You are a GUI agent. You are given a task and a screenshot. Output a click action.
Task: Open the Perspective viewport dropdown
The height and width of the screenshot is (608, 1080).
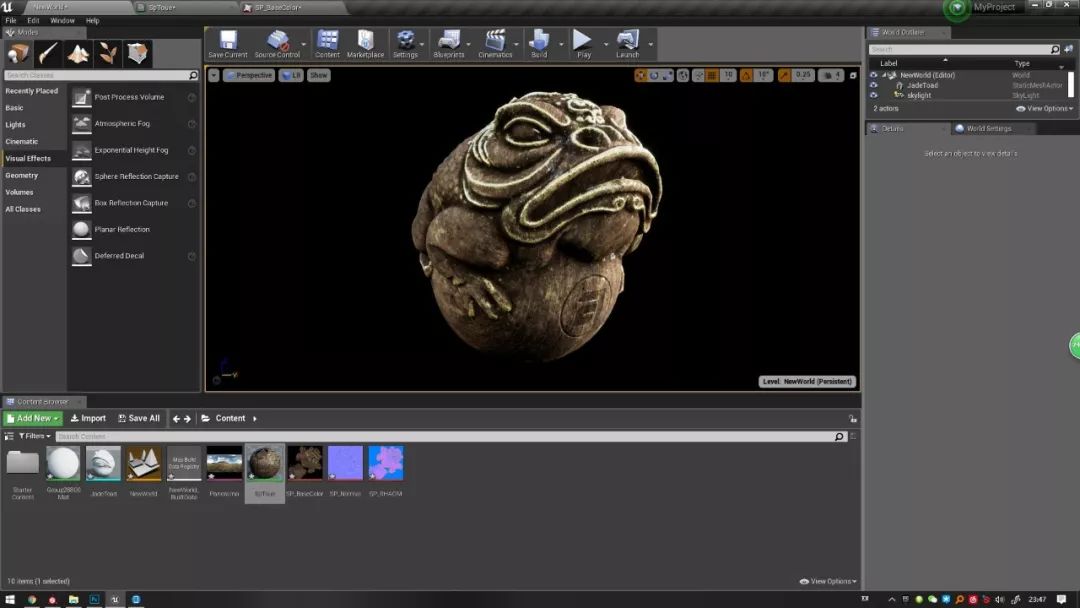[250, 75]
